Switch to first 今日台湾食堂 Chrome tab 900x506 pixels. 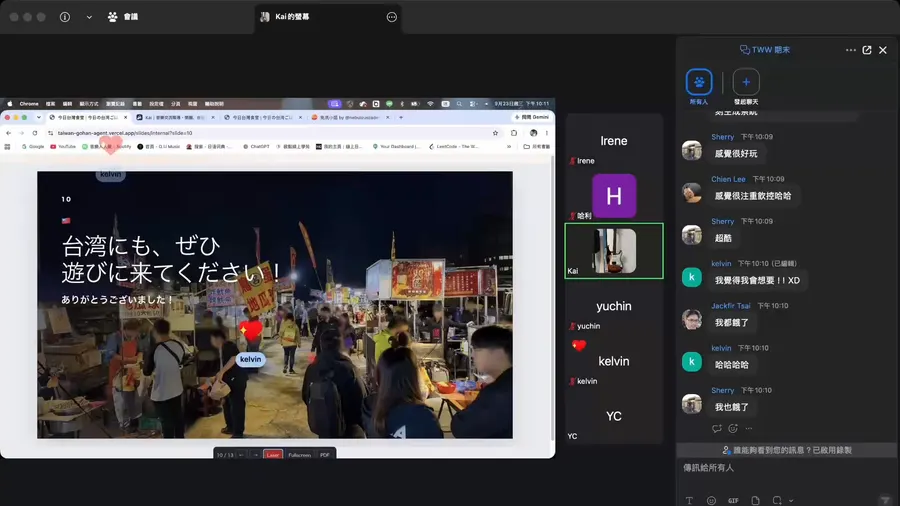pyautogui.click(x=87, y=117)
